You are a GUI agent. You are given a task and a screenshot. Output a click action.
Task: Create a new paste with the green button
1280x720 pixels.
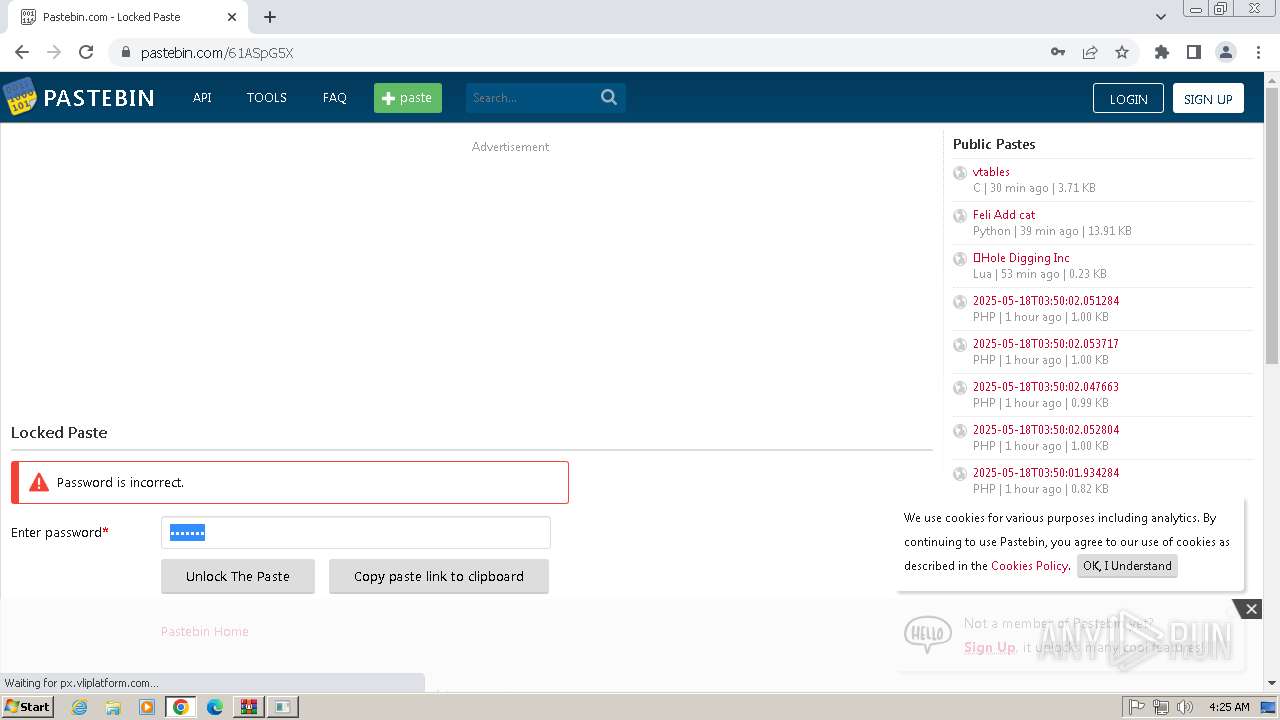click(408, 98)
